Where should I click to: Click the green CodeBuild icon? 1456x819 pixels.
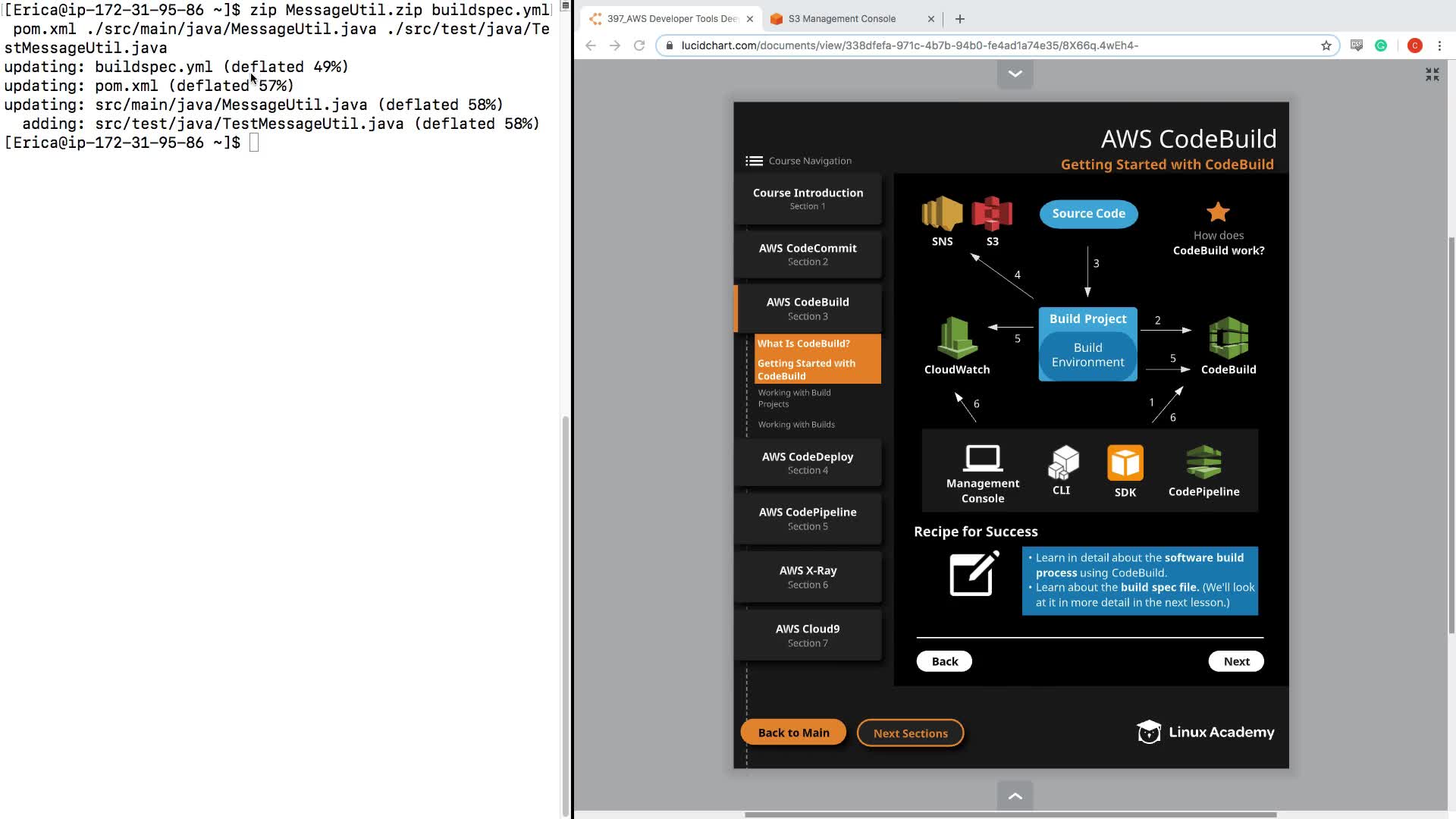click(x=1228, y=338)
